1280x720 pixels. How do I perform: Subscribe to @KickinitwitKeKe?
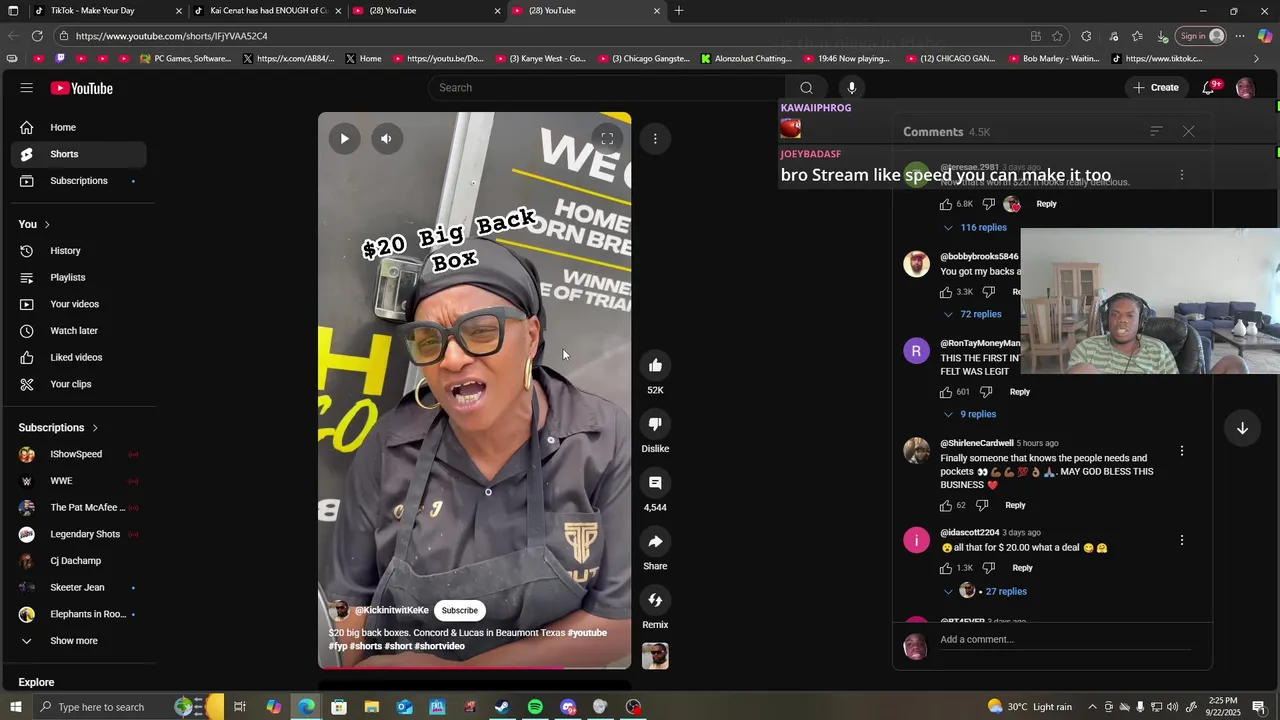coord(460,610)
